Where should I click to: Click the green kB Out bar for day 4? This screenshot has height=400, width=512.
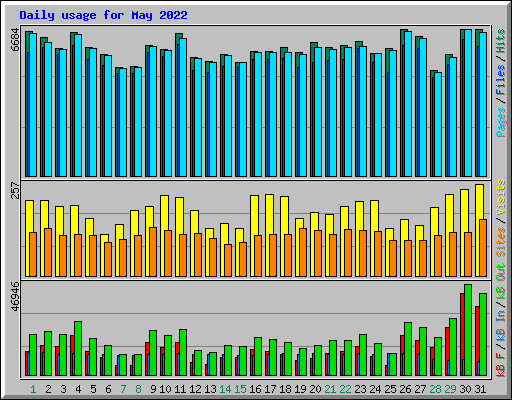(x=78, y=349)
